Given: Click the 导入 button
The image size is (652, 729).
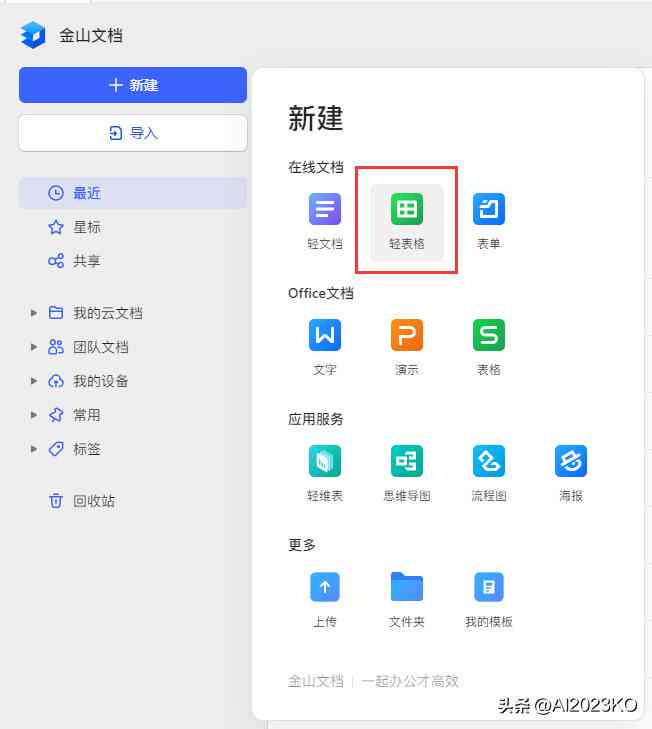Looking at the screenshot, I should [133, 133].
